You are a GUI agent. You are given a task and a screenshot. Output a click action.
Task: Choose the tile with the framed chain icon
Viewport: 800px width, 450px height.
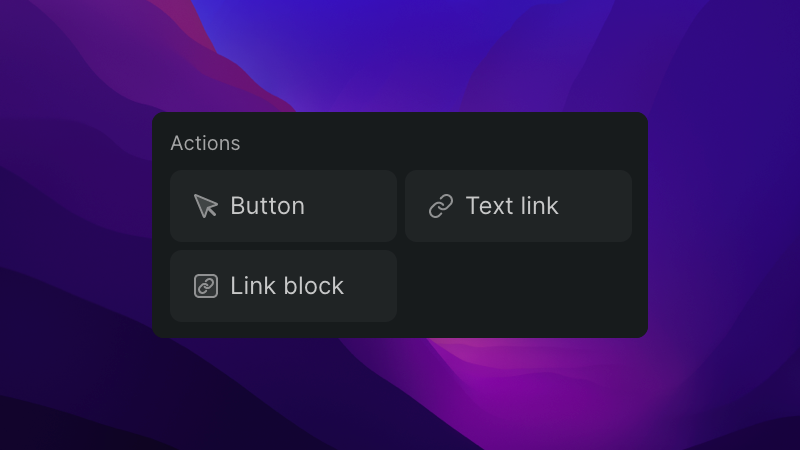(x=283, y=286)
